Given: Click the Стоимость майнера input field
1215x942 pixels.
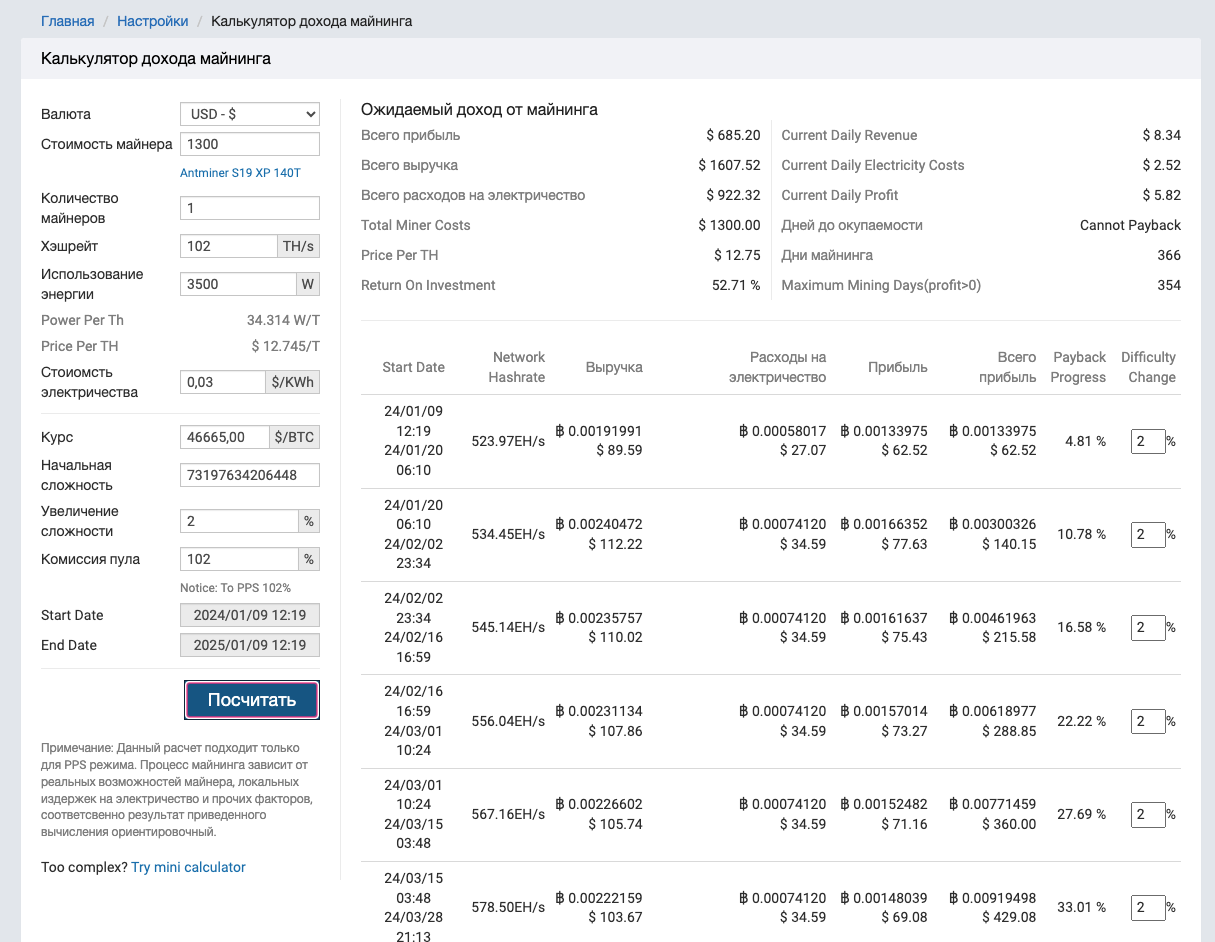Looking at the screenshot, I should [x=249, y=144].
